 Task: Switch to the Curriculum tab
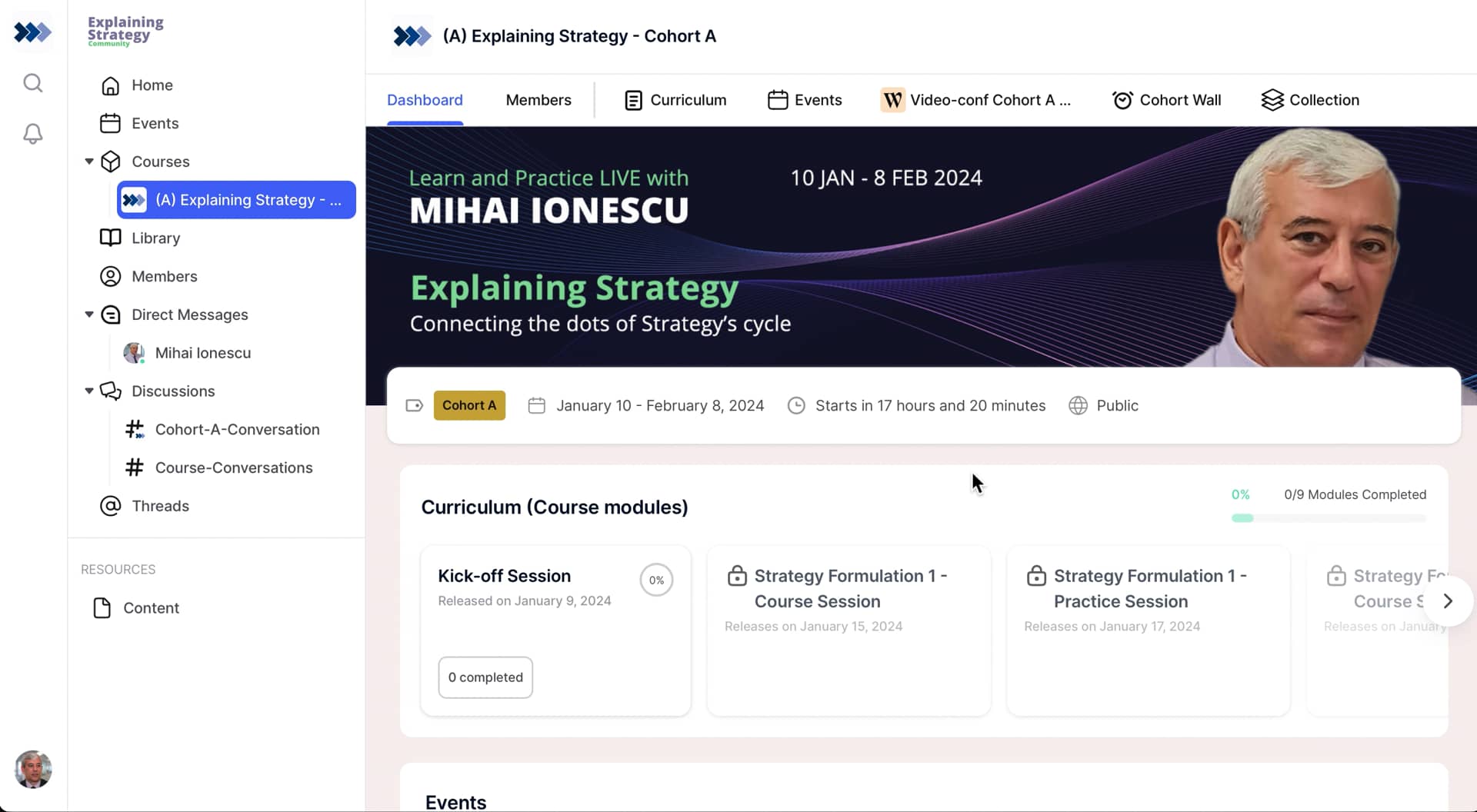pos(688,99)
